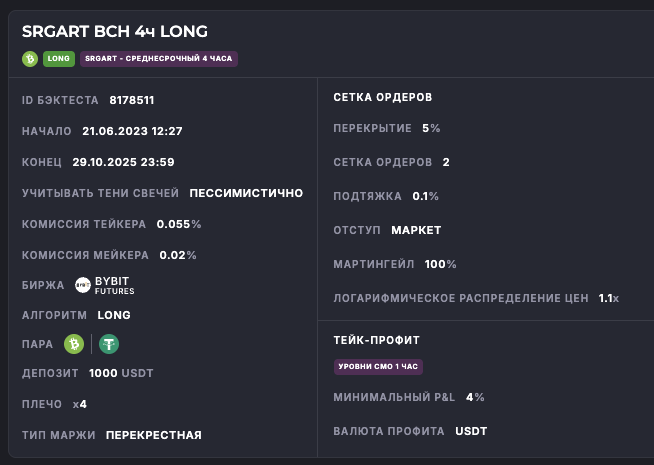Click the deposit value 1000 USDT
The height and width of the screenshot is (465, 654).
click(x=121, y=374)
